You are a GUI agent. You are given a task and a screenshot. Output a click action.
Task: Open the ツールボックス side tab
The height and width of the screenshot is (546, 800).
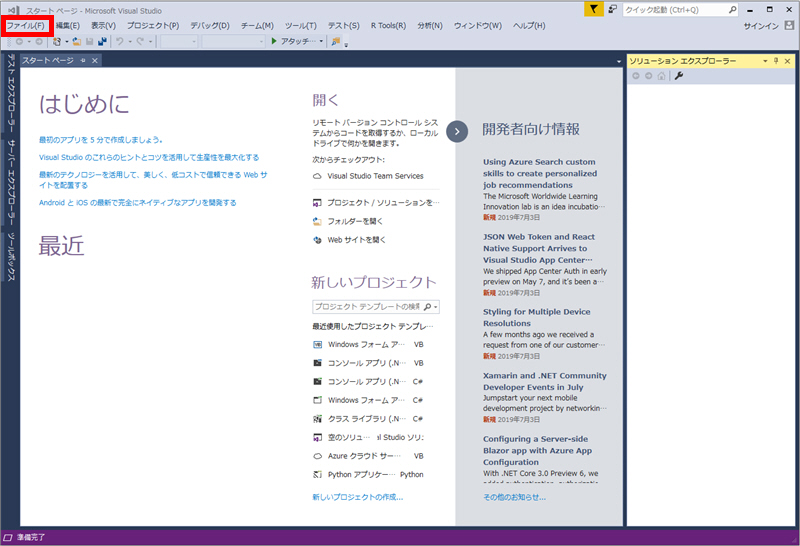coord(10,257)
